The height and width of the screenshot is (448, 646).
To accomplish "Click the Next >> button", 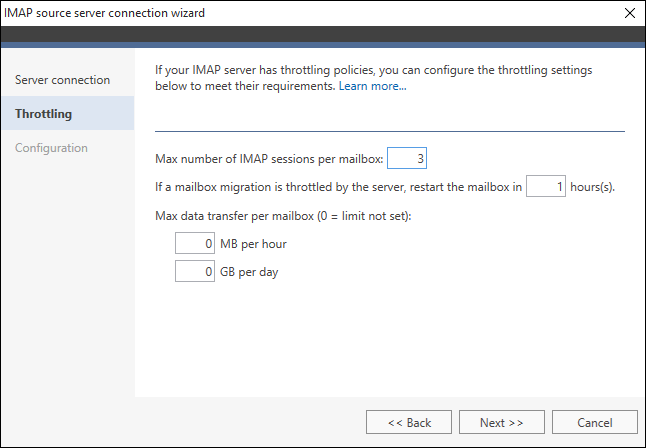I will tap(502, 422).
